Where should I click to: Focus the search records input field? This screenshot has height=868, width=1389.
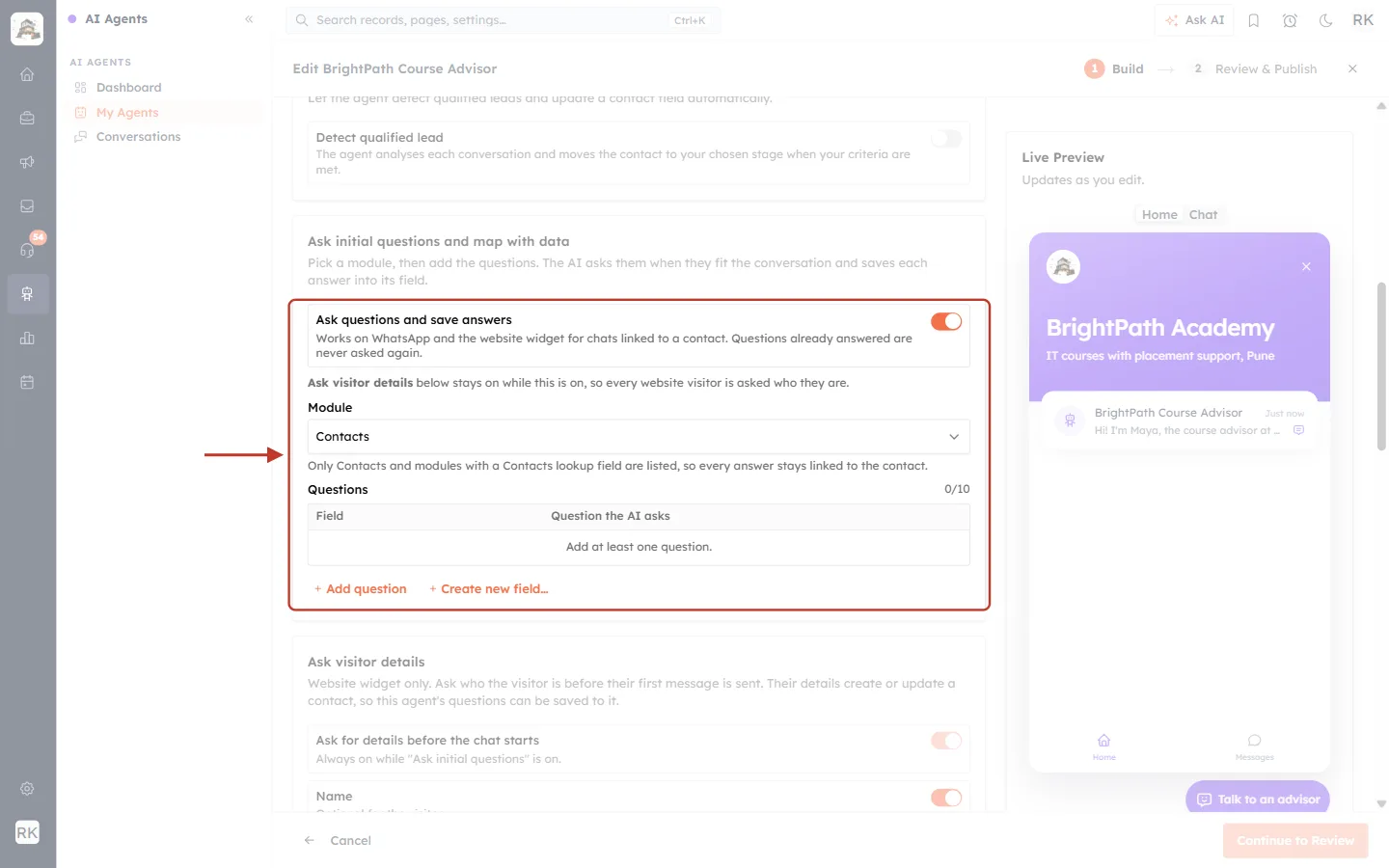click(x=503, y=20)
